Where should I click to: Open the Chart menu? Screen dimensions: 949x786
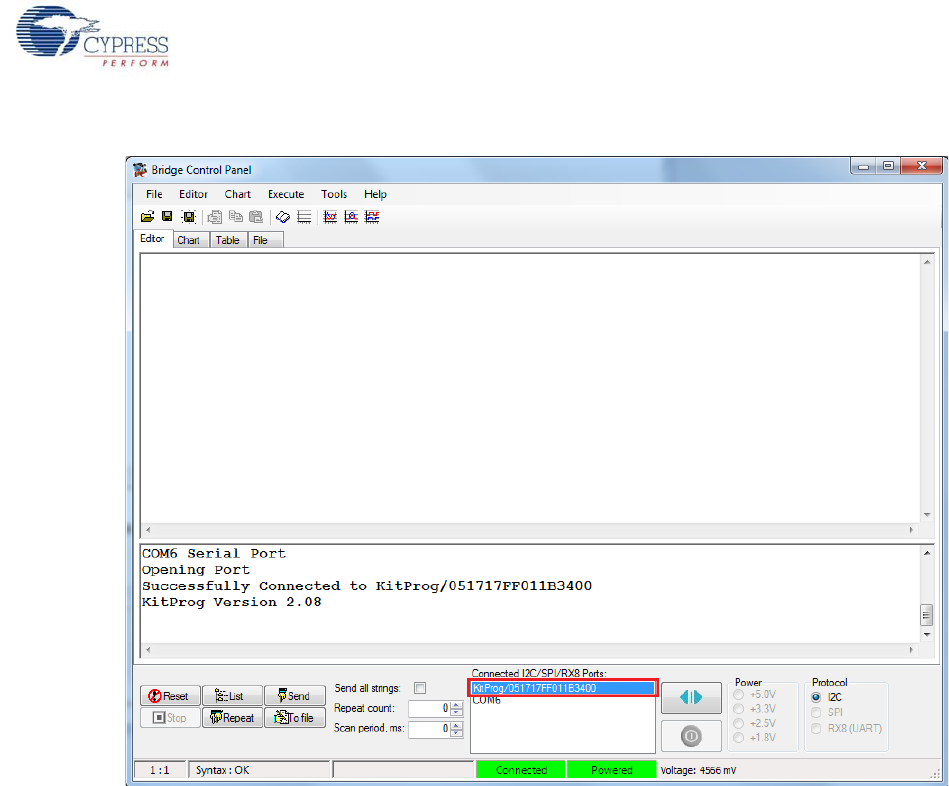(x=237, y=194)
